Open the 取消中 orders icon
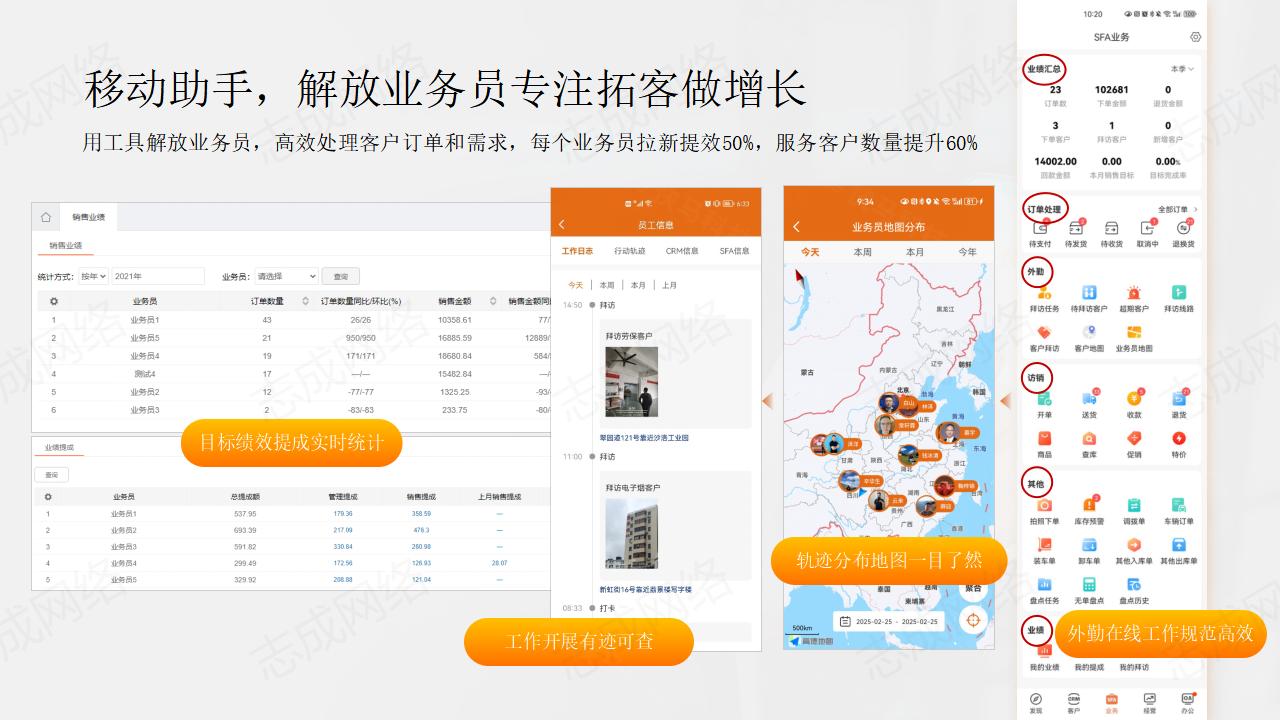1280x720 pixels. (x=1147, y=228)
